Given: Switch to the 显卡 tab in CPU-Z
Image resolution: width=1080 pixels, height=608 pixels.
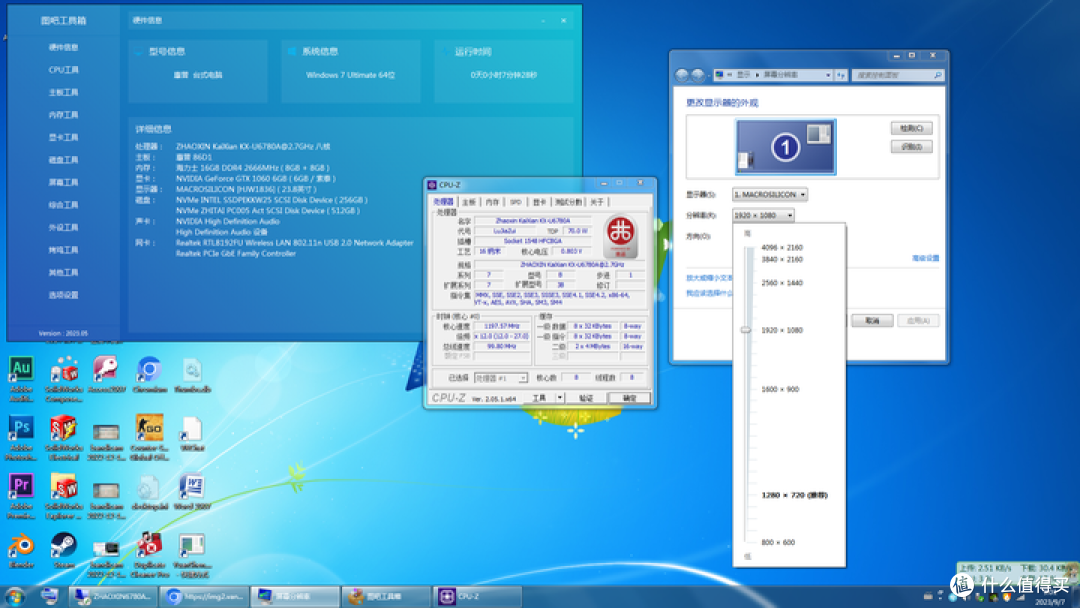Looking at the screenshot, I should click(x=539, y=202).
